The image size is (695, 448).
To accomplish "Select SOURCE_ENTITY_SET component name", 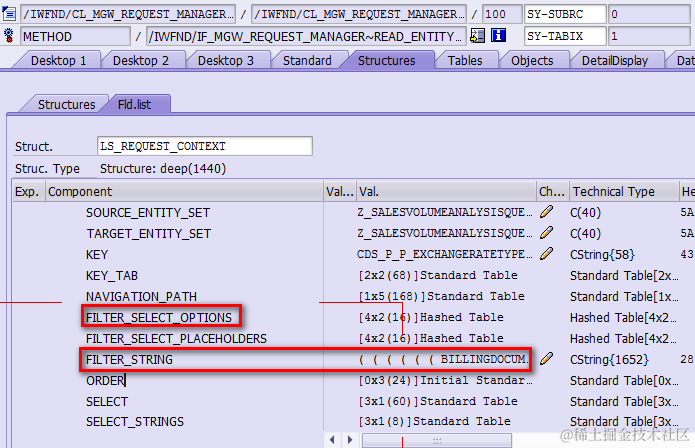I will tap(148, 213).
